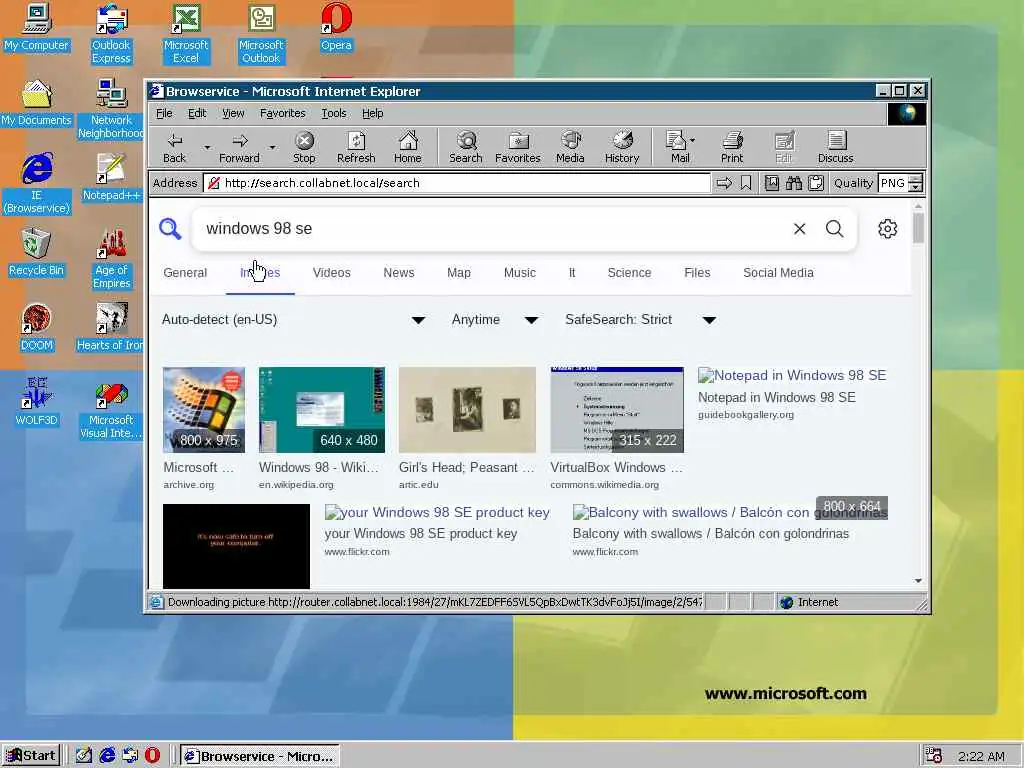
Task: Select the Notepad++ desktop icon
Action: 111,177
